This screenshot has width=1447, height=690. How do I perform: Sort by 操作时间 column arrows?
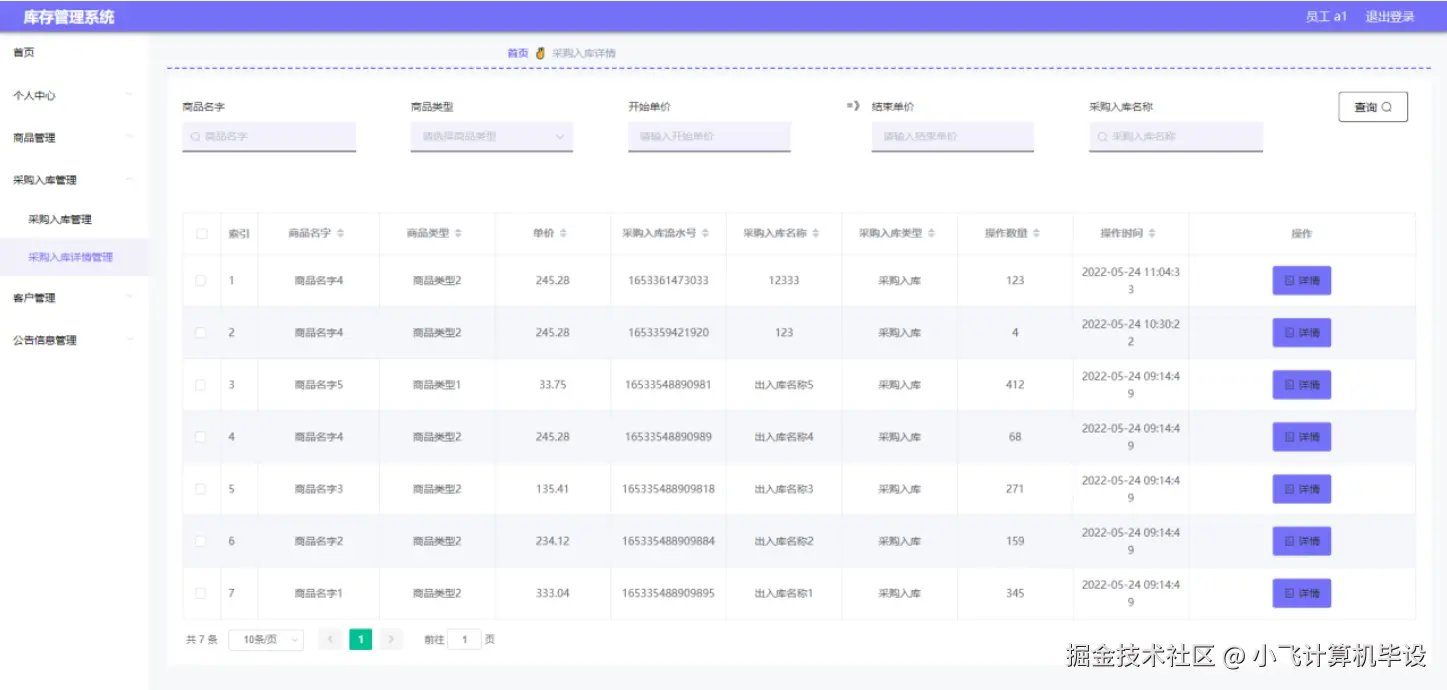tap(1152, 233)
